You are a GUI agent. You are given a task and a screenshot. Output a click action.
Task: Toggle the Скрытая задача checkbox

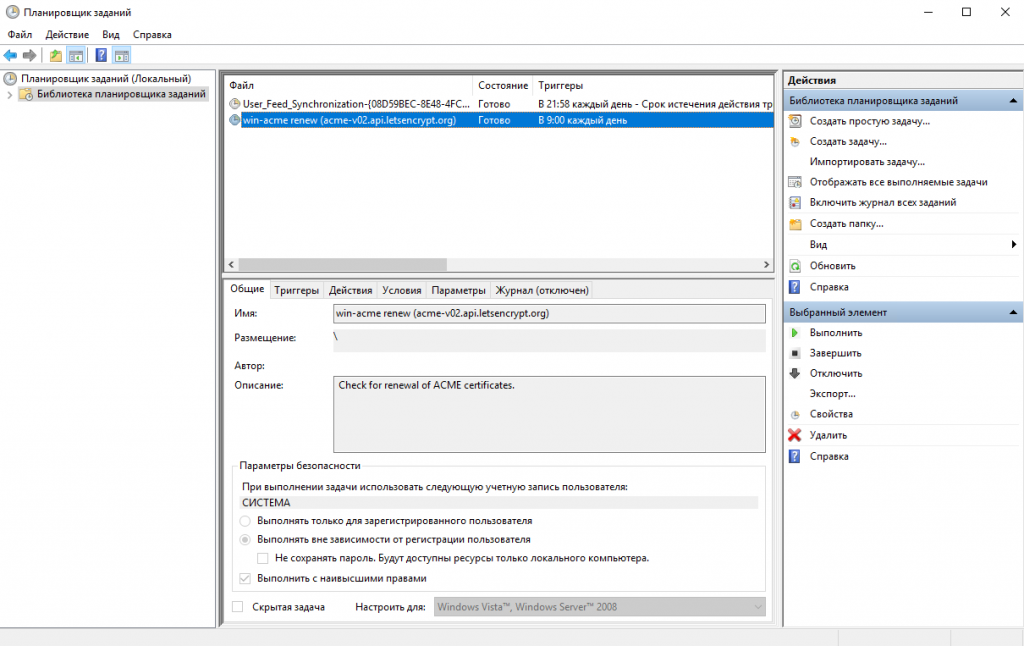(x=238, y=607)
